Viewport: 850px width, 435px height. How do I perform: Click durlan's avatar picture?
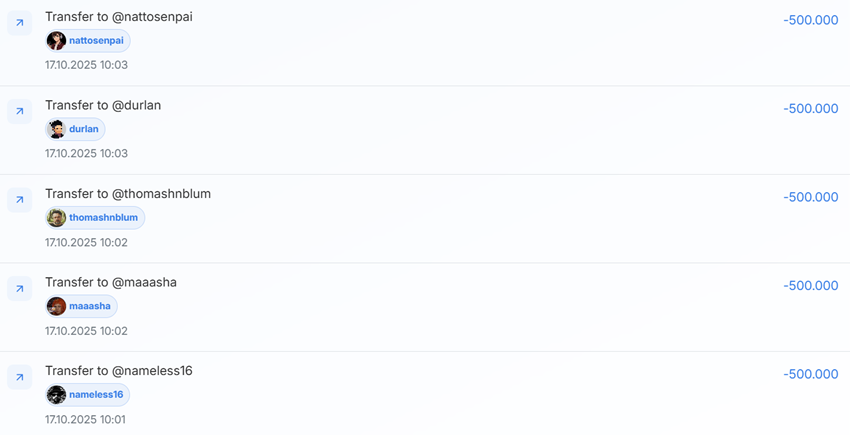(x=56, y=129)
